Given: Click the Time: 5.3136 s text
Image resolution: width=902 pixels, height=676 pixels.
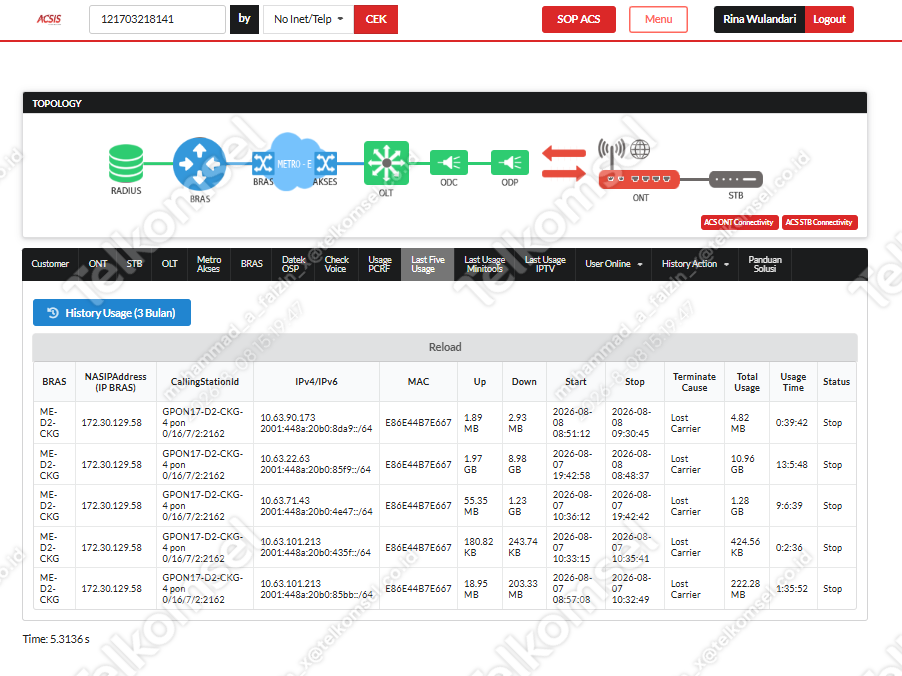Looking at the screenshot, I should [x=56, y=639].
